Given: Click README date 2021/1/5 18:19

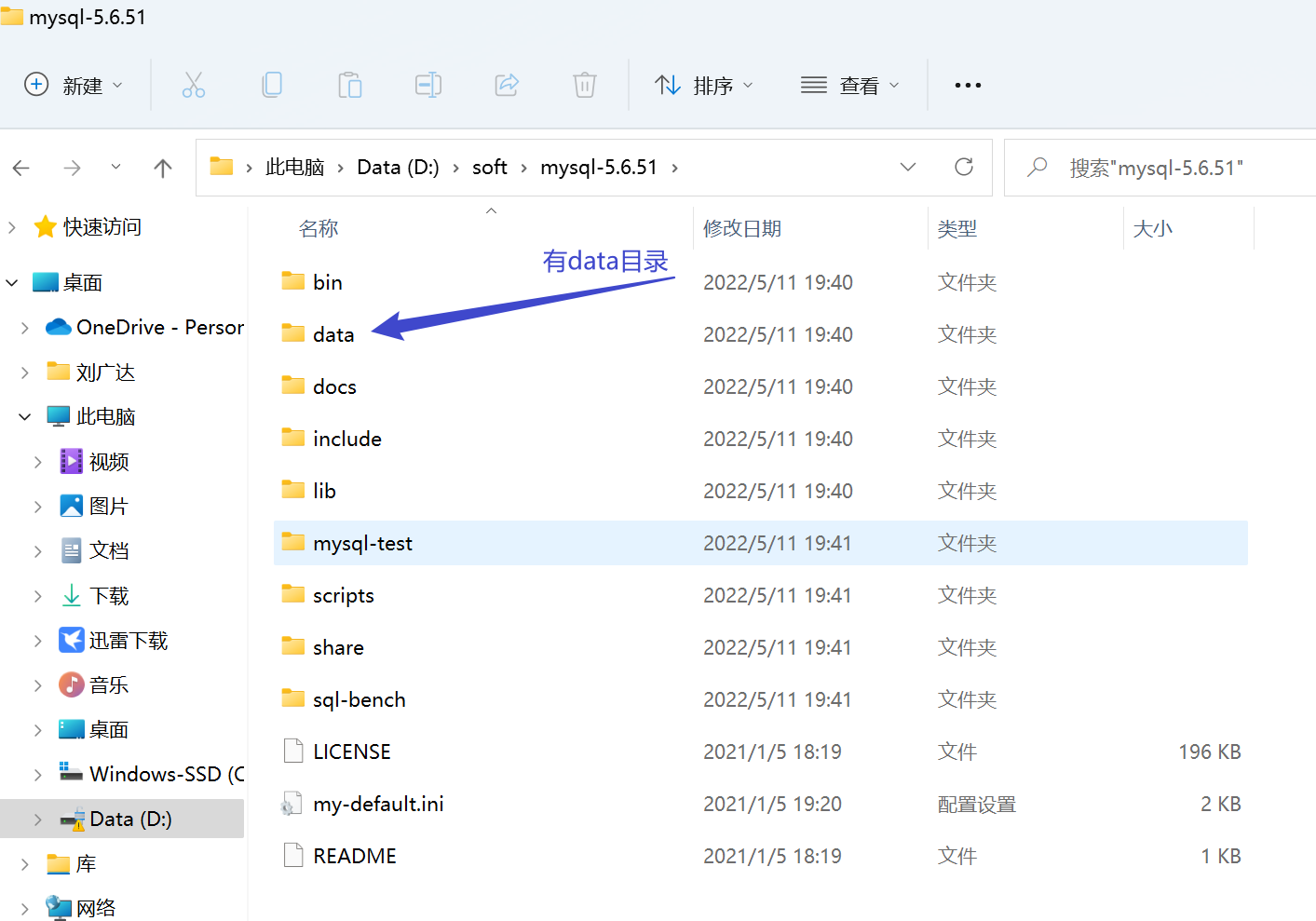Looking at the screenshot, I should tap(772, 856).
